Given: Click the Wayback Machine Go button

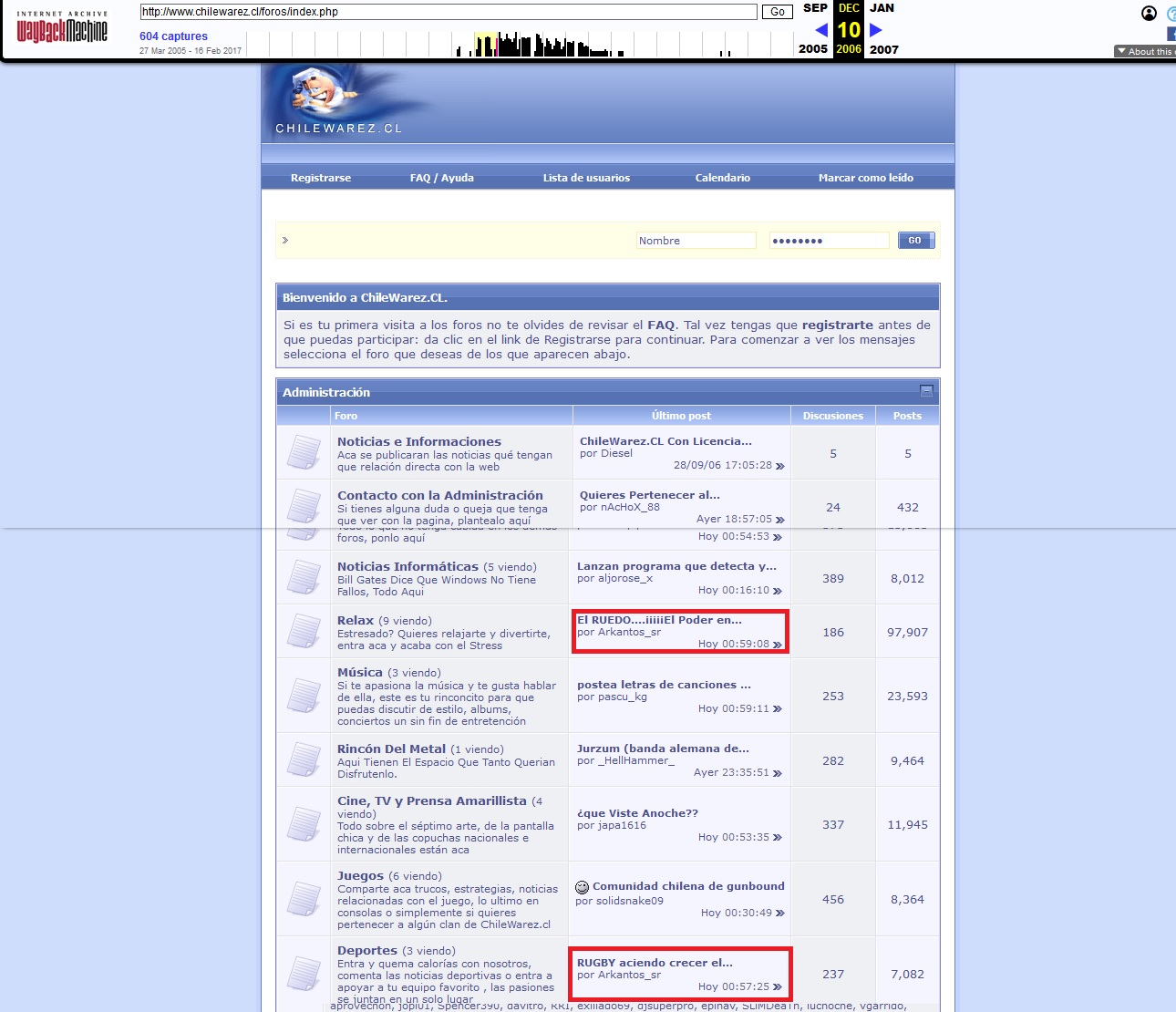Looking at the screenshot, I should pyautogui.click(x=778, y=12).
